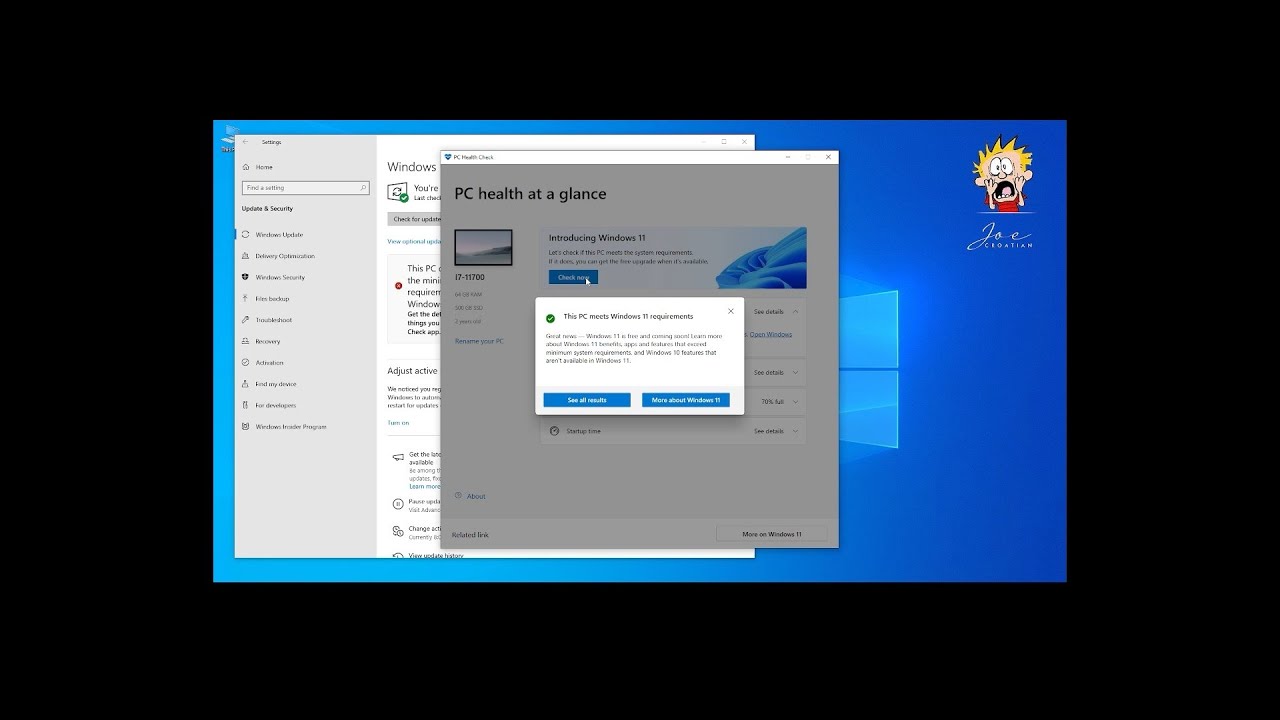The width and height of the screenshot is (1280, 720).
Task: Click the green check icon in dialog
Action: pos(550,318)
